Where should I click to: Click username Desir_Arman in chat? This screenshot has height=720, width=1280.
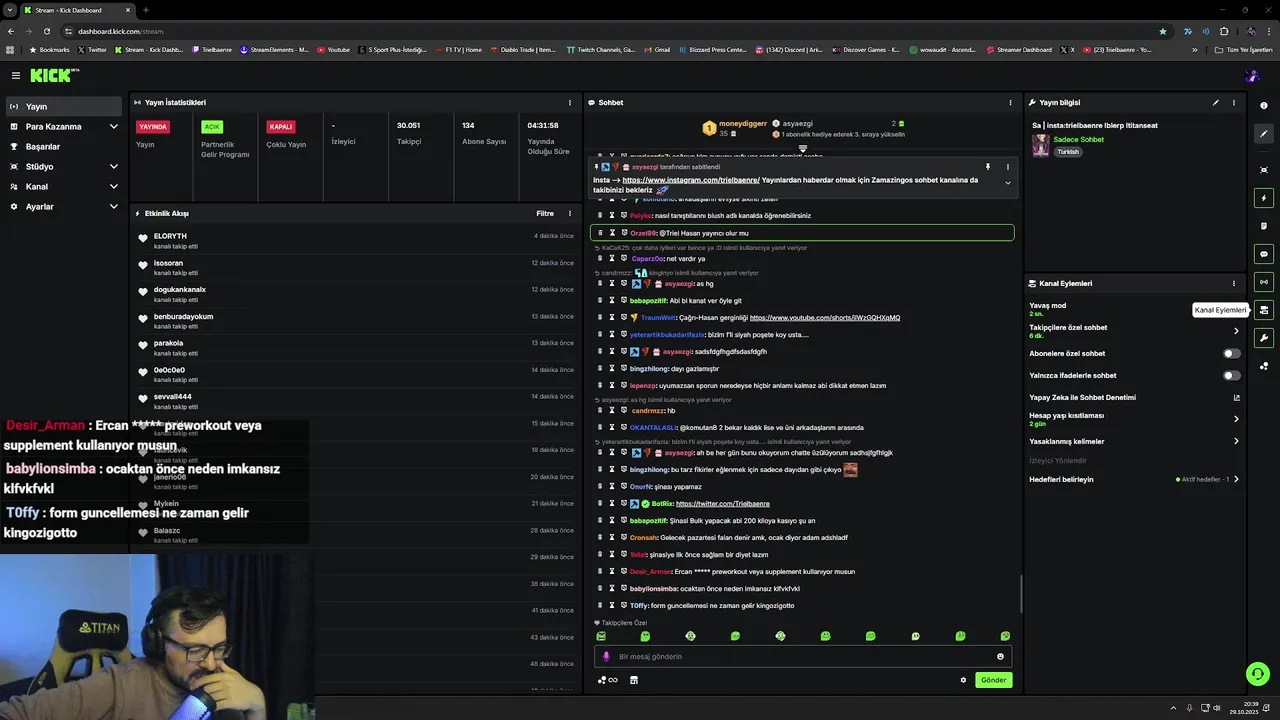(x=651, y=572)
